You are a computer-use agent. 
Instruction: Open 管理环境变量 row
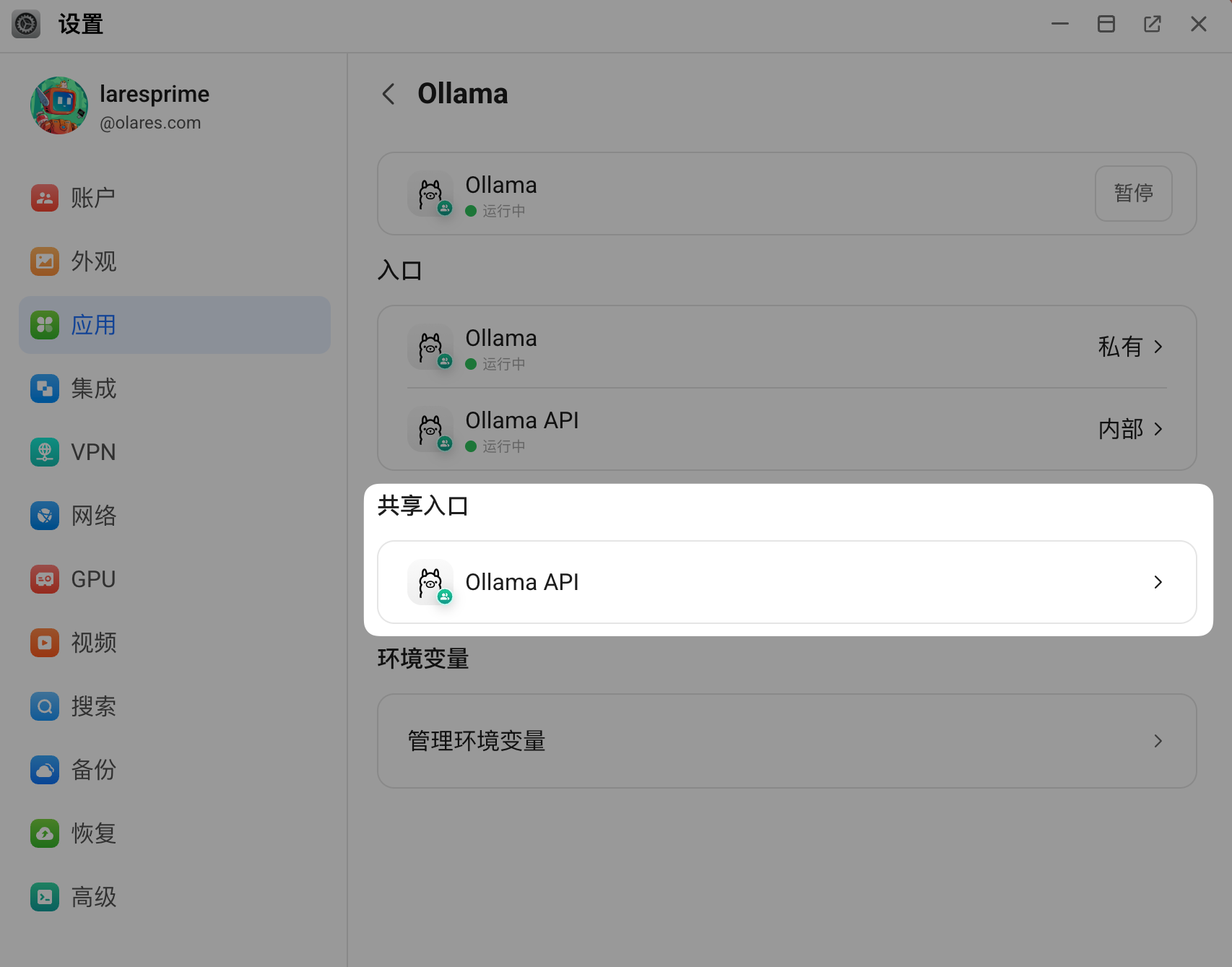click(787, 741)
